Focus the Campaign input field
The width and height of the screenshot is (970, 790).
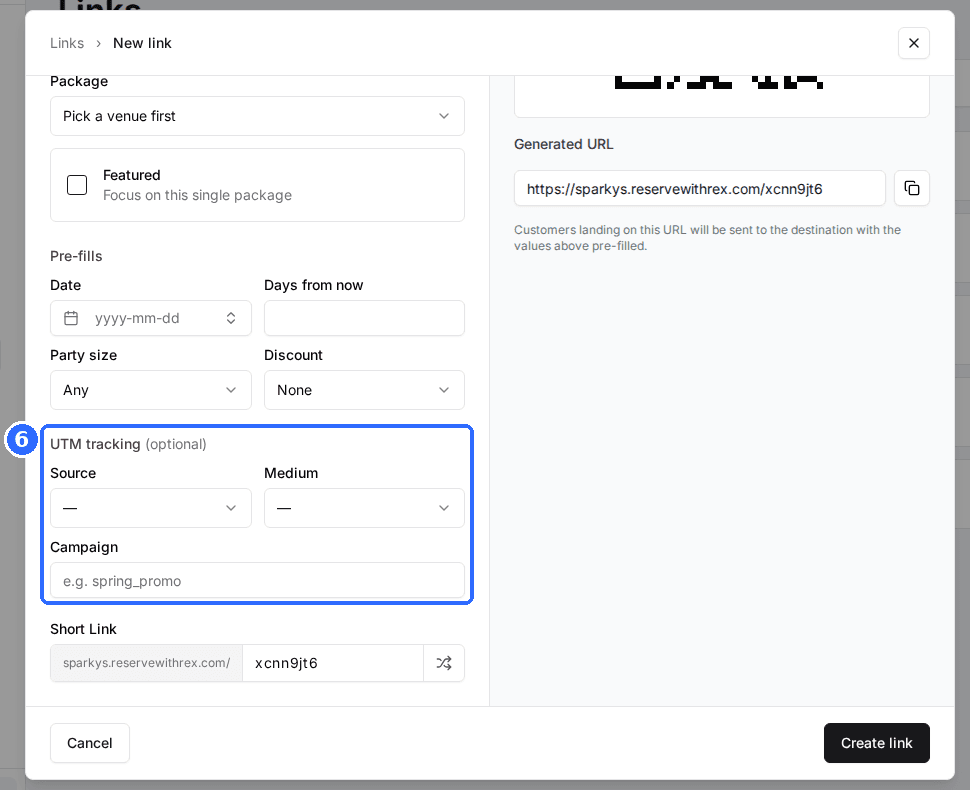tap(257, 581)
